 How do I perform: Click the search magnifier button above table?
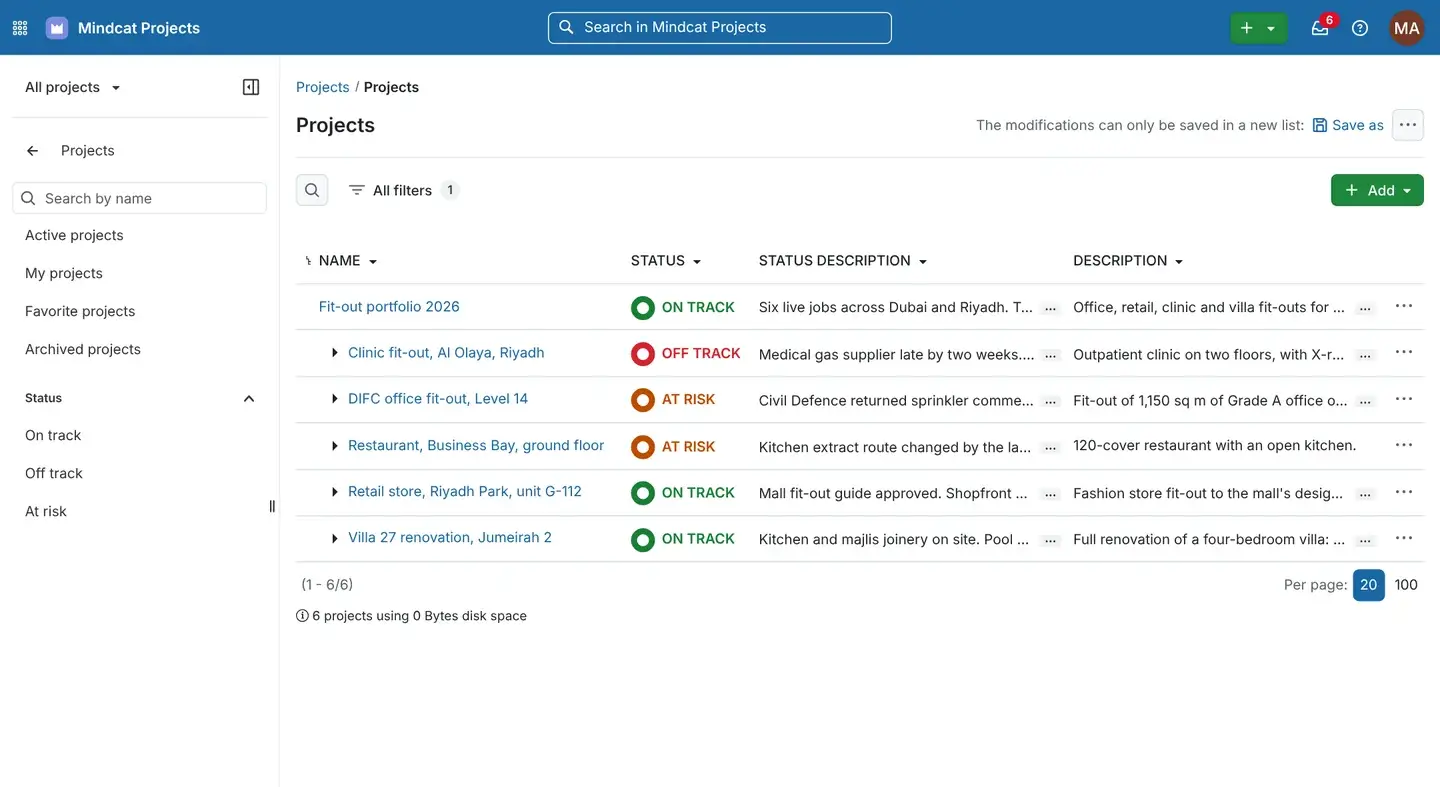pos(312,190)
